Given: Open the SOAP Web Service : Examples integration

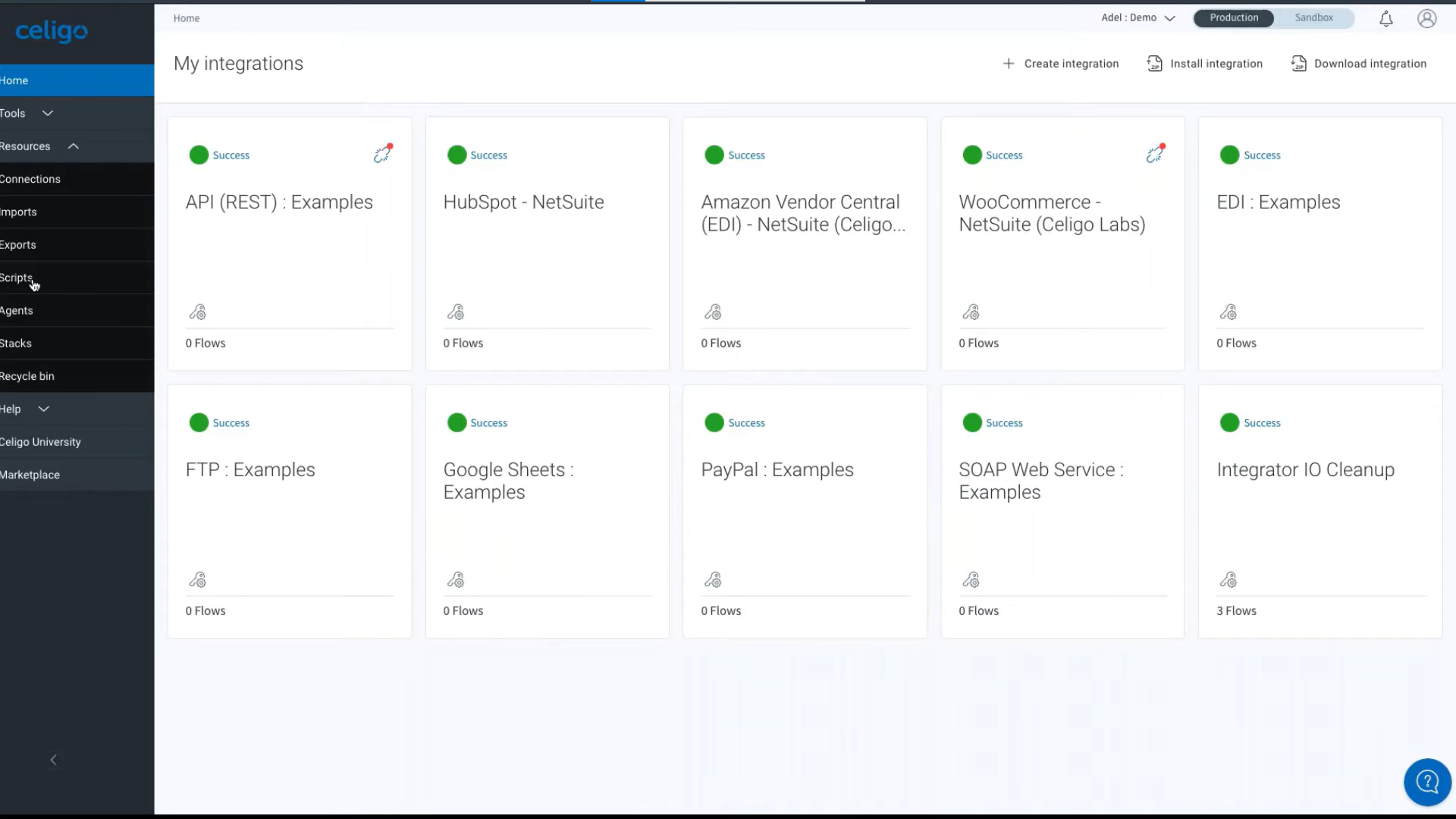Looking at the screenshot, I should [1041, 481].
